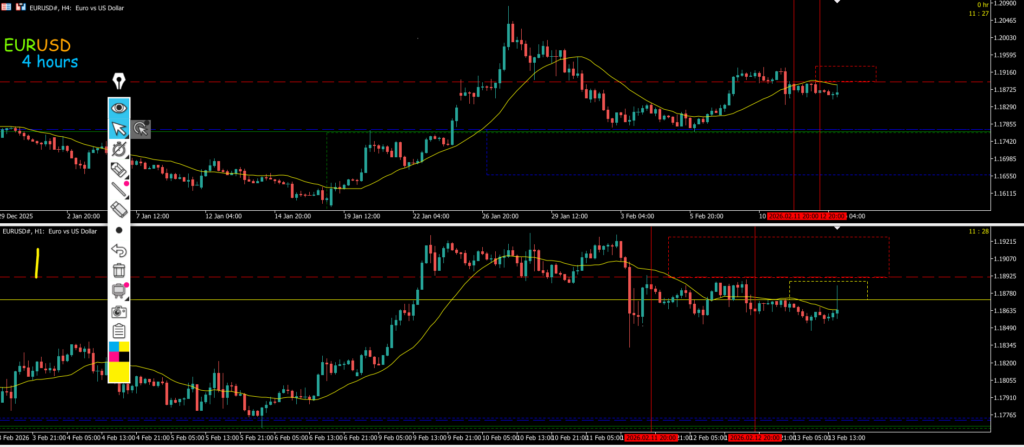Click the undo arrow icon
Screen dimensions: 1024x447
(119, 250)
